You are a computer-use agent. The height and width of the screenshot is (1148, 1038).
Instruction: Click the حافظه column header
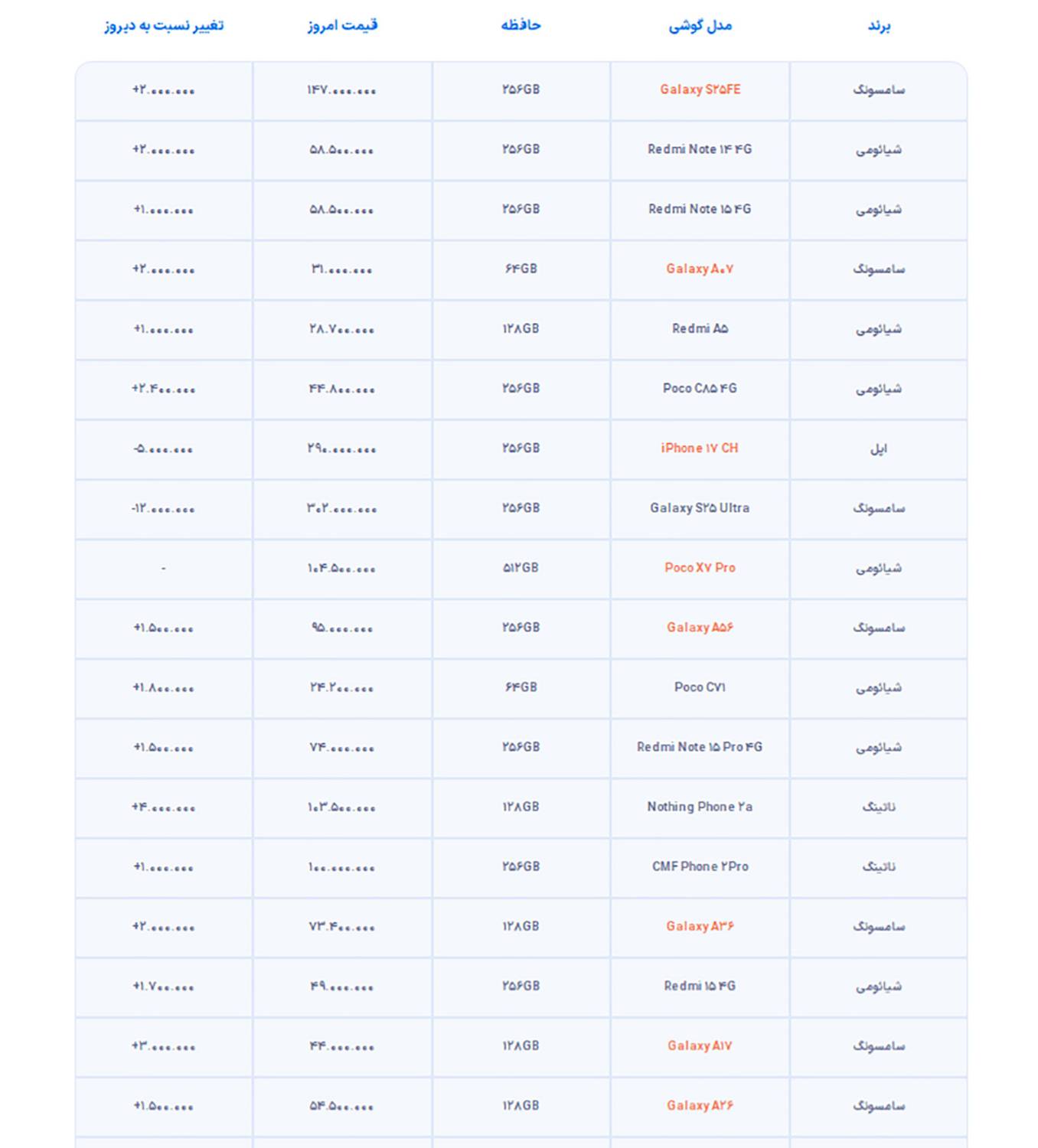521,25
